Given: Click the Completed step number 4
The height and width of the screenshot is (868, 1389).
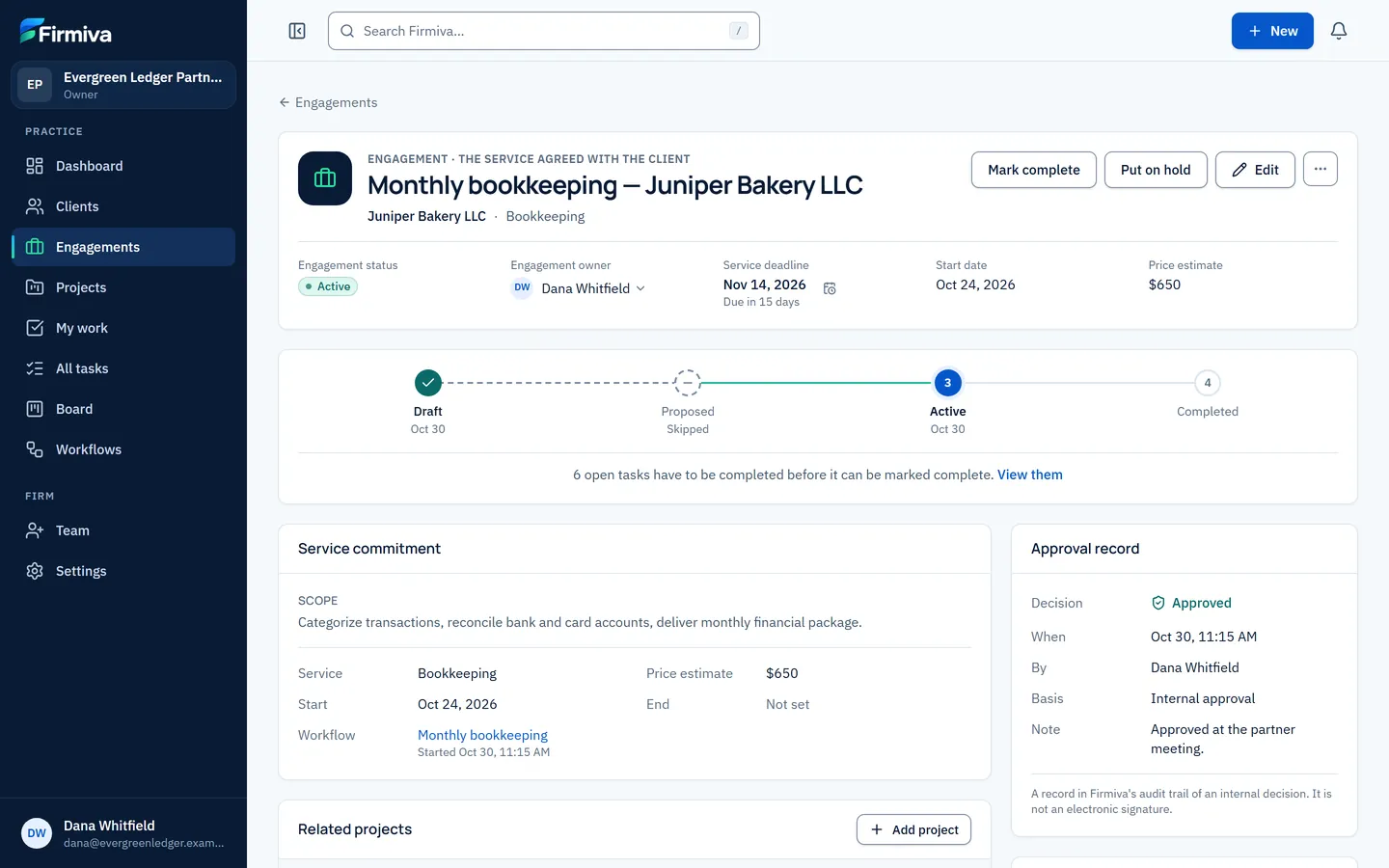Looking at the screenshot, I should (1208, 383).
